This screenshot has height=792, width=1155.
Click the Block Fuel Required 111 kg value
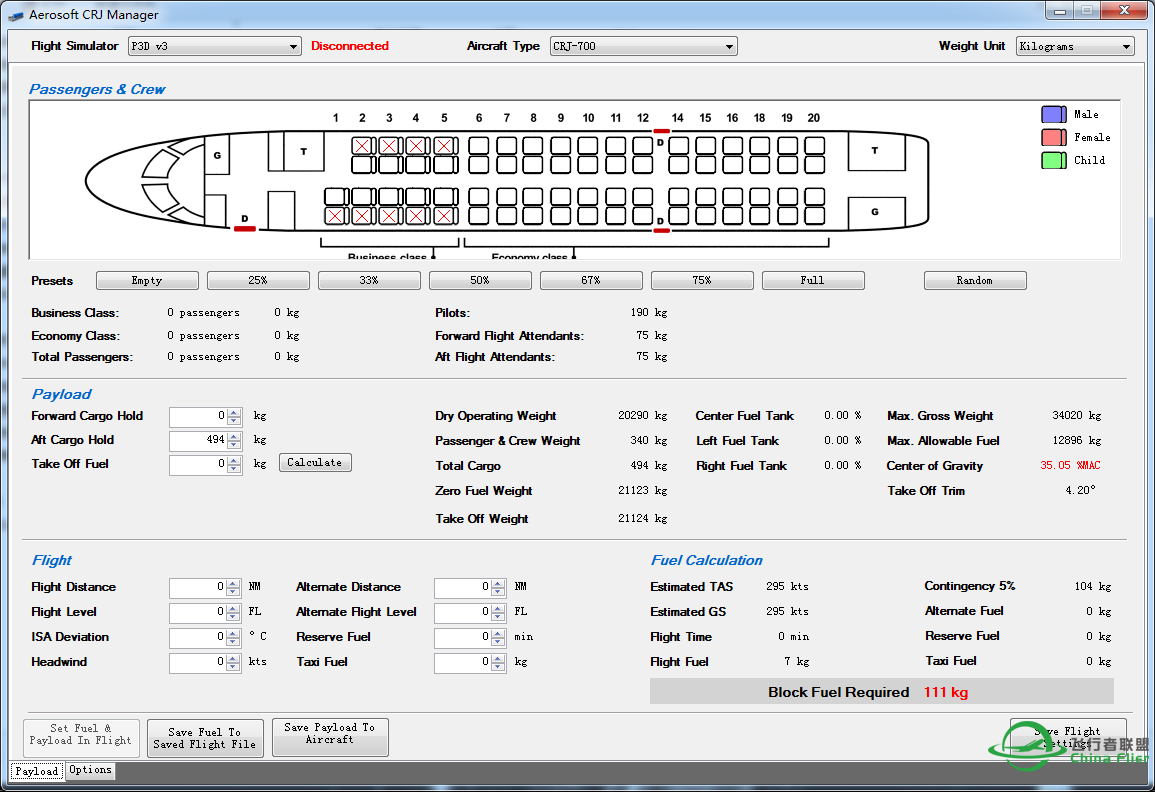[x=946, y=693]
